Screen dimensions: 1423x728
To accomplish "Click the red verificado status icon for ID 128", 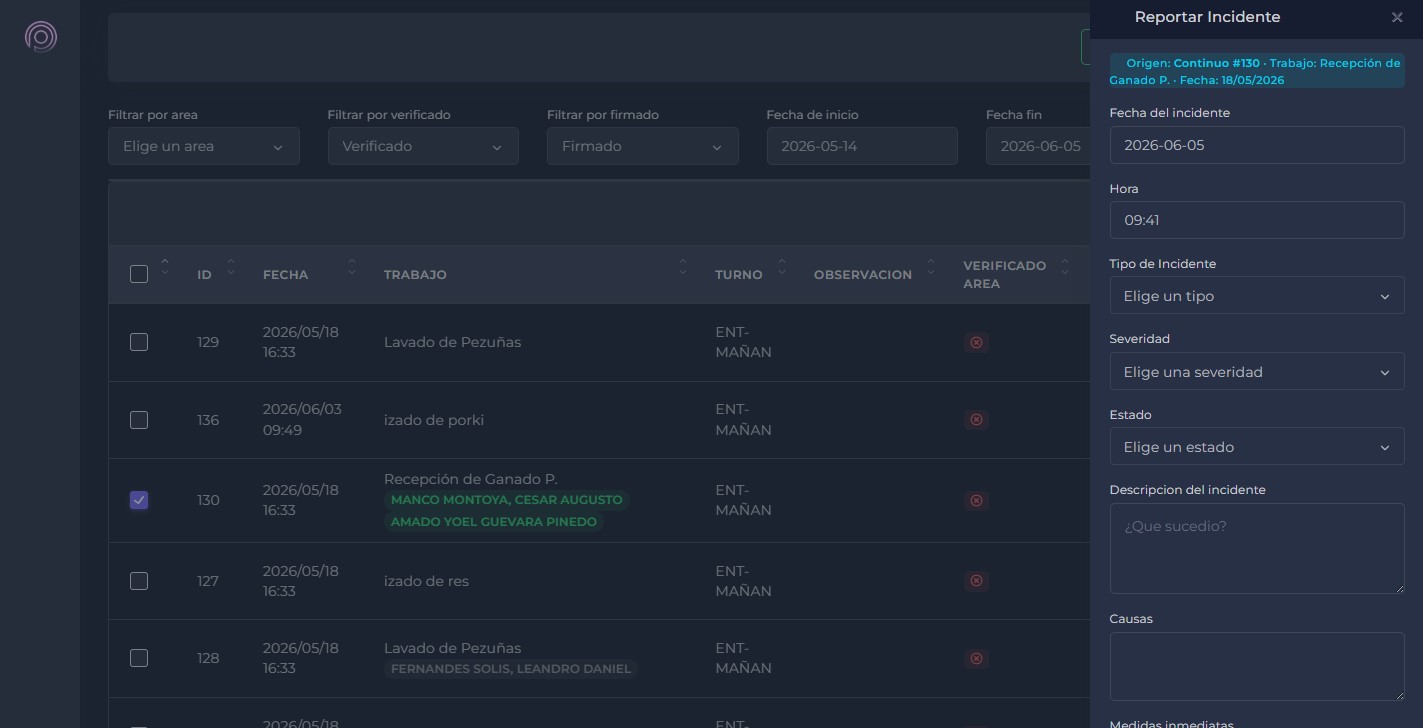I will click(977, 658).
